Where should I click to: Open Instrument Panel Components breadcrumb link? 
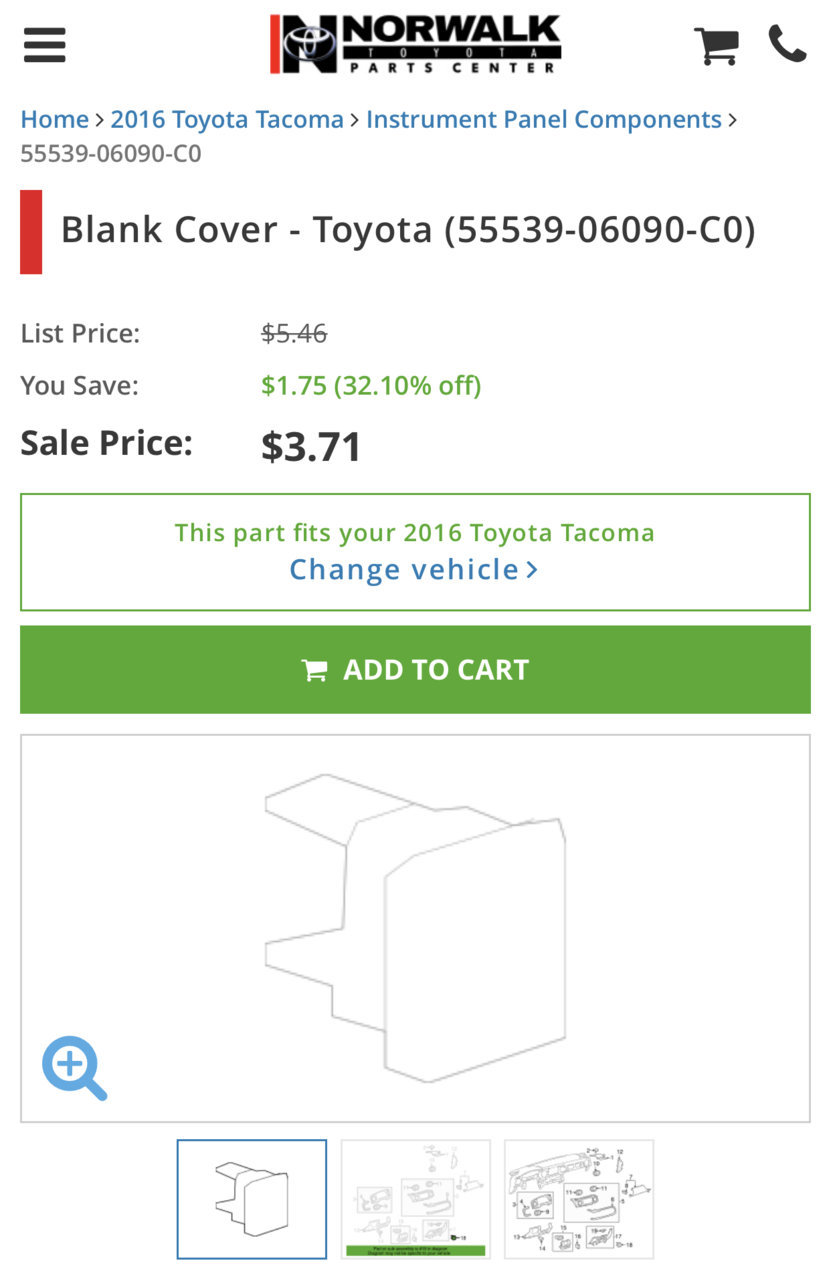coord(544,120)
